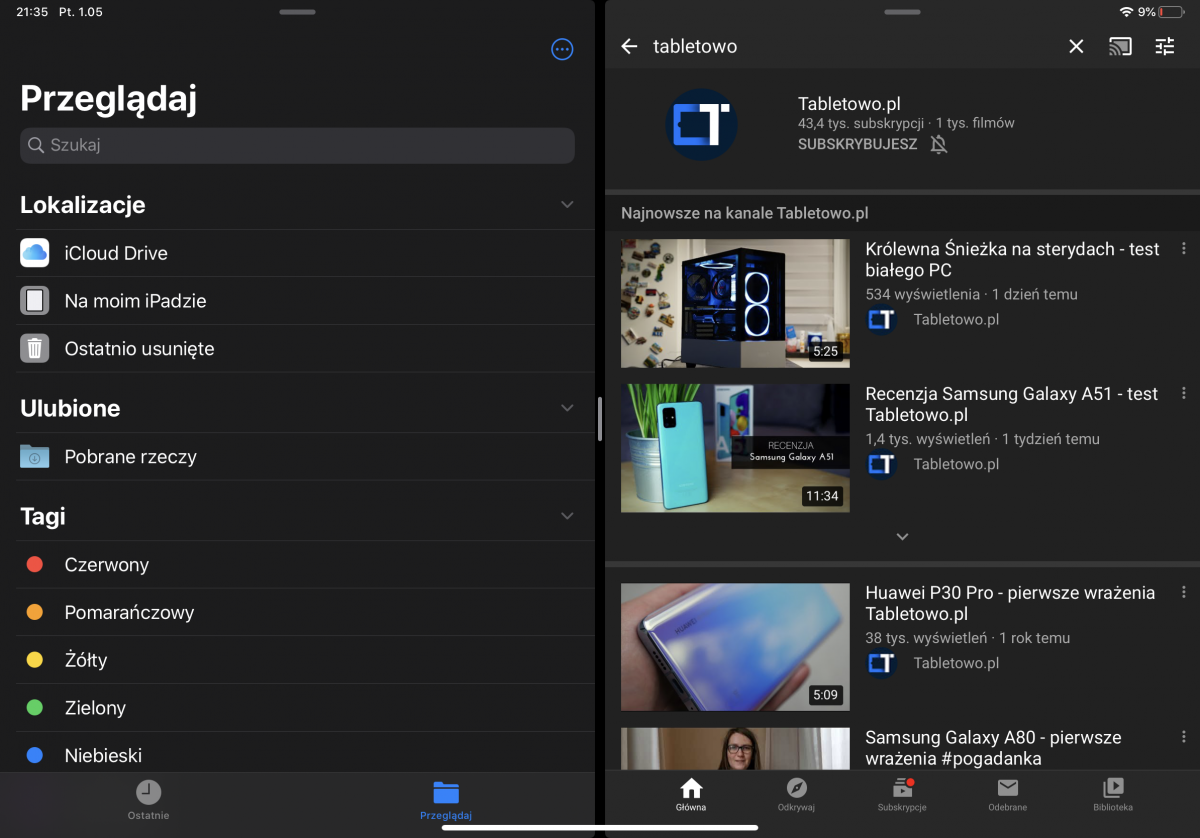1200x838 pixels.
Task: Go to YouTube Subskrypcje tab
Action: [902, 795]
